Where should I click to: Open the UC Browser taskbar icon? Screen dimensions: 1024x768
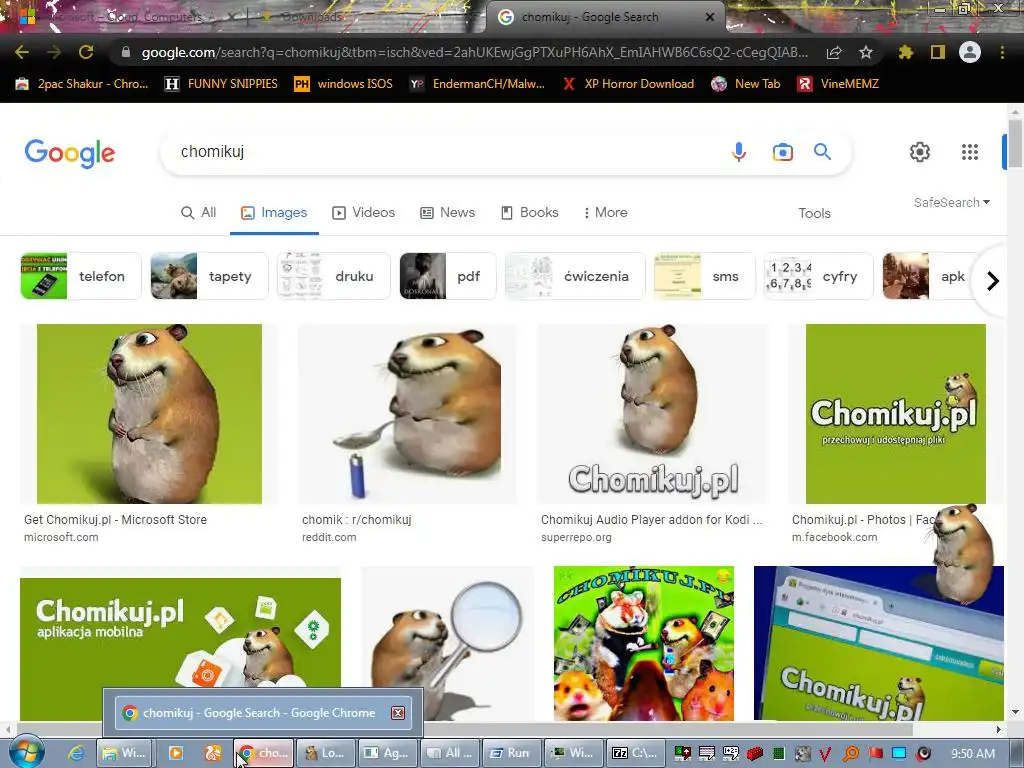pos(213,753)
